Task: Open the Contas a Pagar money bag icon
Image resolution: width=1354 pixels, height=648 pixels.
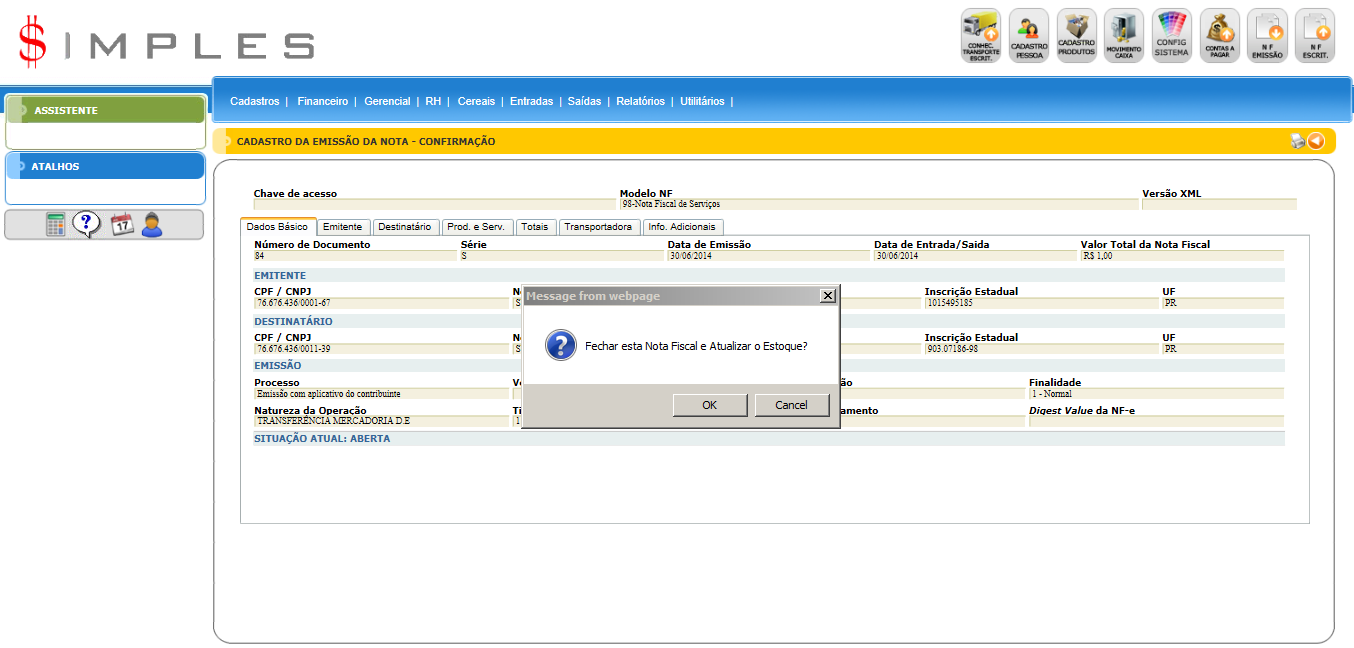Action: [x=1219, y=36]
